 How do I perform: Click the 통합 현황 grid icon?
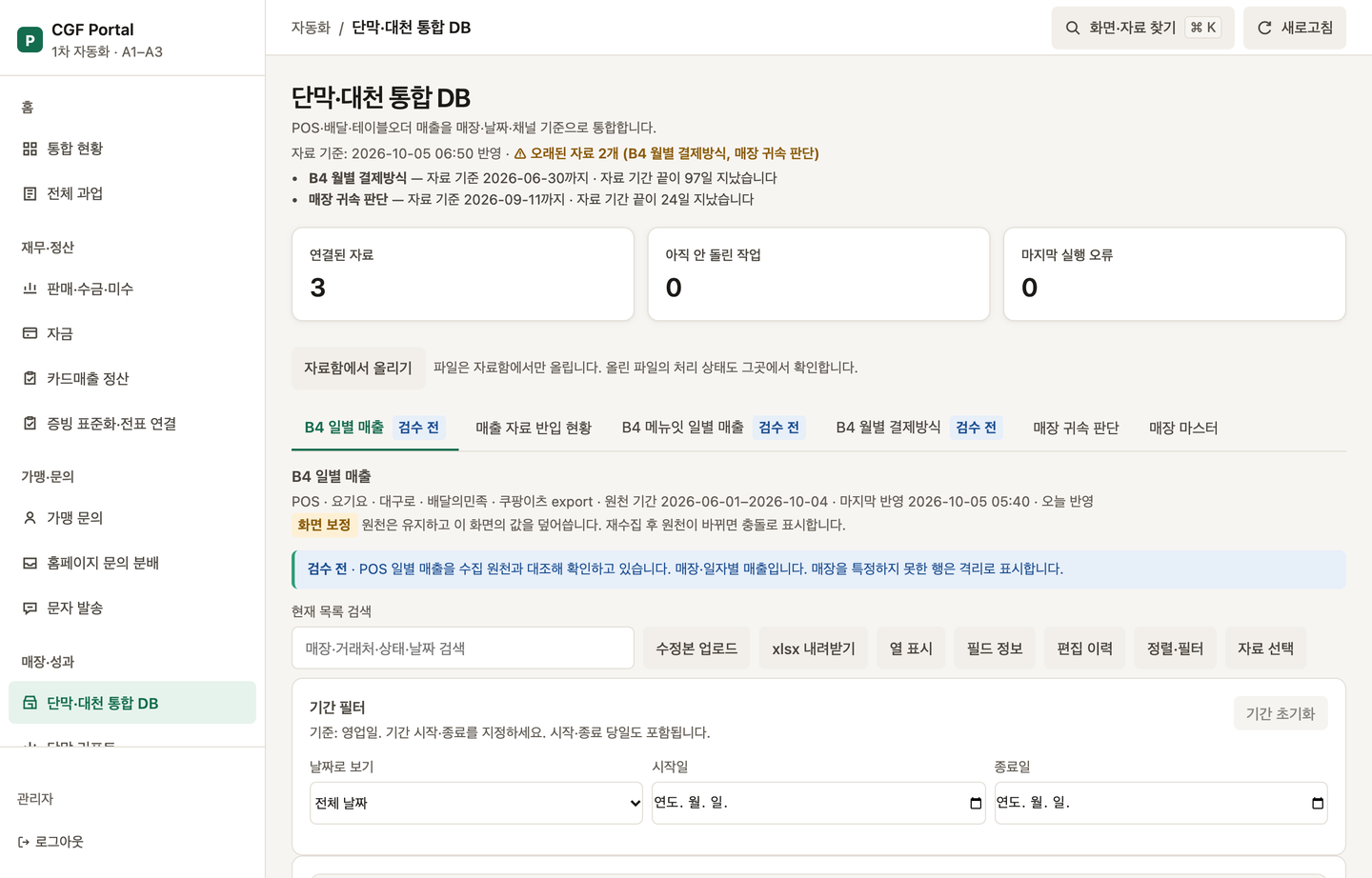point(30,149)
